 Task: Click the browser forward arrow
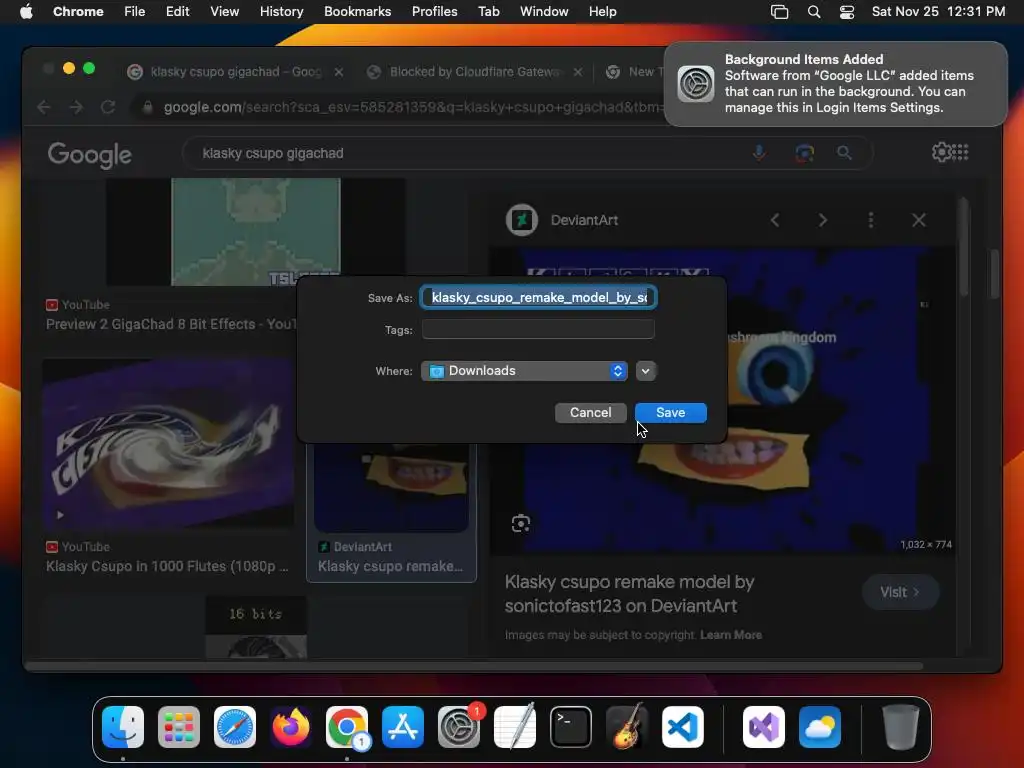point(76,107)
